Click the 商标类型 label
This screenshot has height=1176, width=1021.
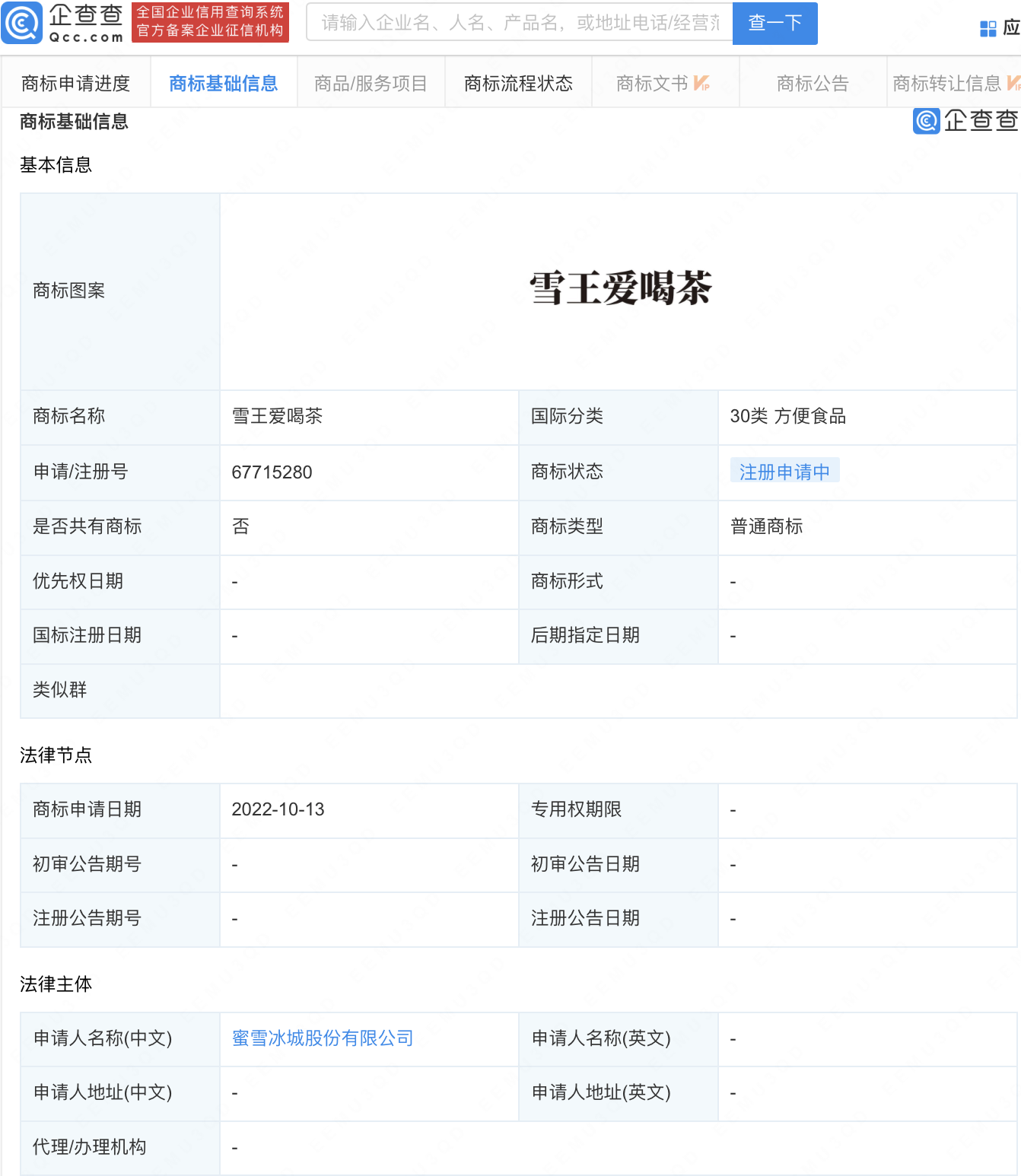pyautogui.click(x=567, y=526)
